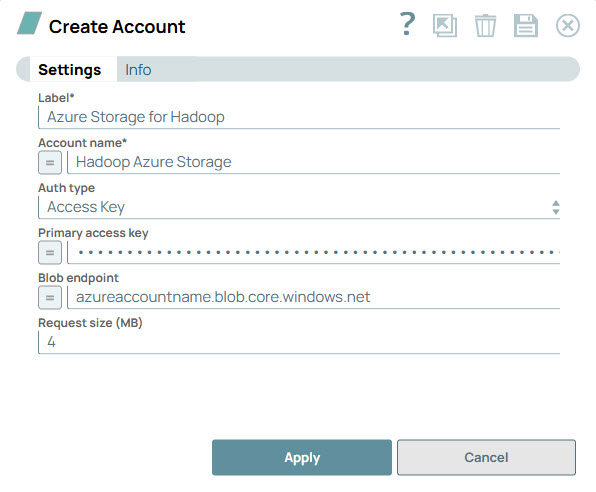Viewport: 596px width, 492px height.
Task: Focus the Blob endpoint input field
Action: 314,297
